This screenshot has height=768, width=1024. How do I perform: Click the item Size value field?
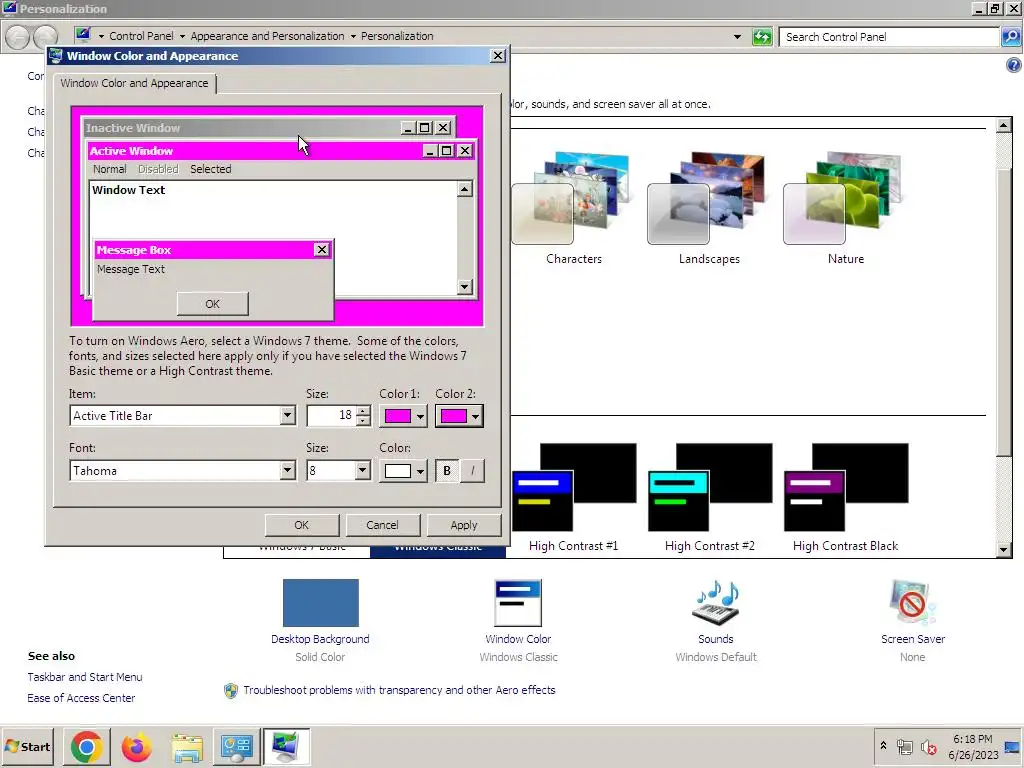(x=332, y=415)
